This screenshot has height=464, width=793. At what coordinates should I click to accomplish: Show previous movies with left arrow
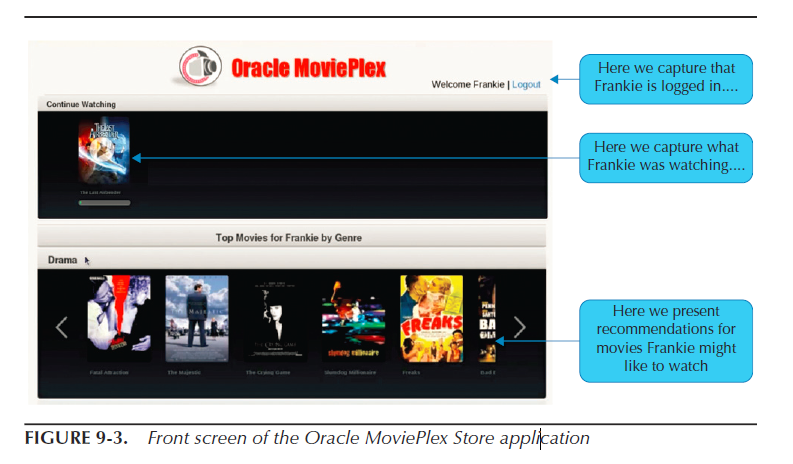[62, 327]
